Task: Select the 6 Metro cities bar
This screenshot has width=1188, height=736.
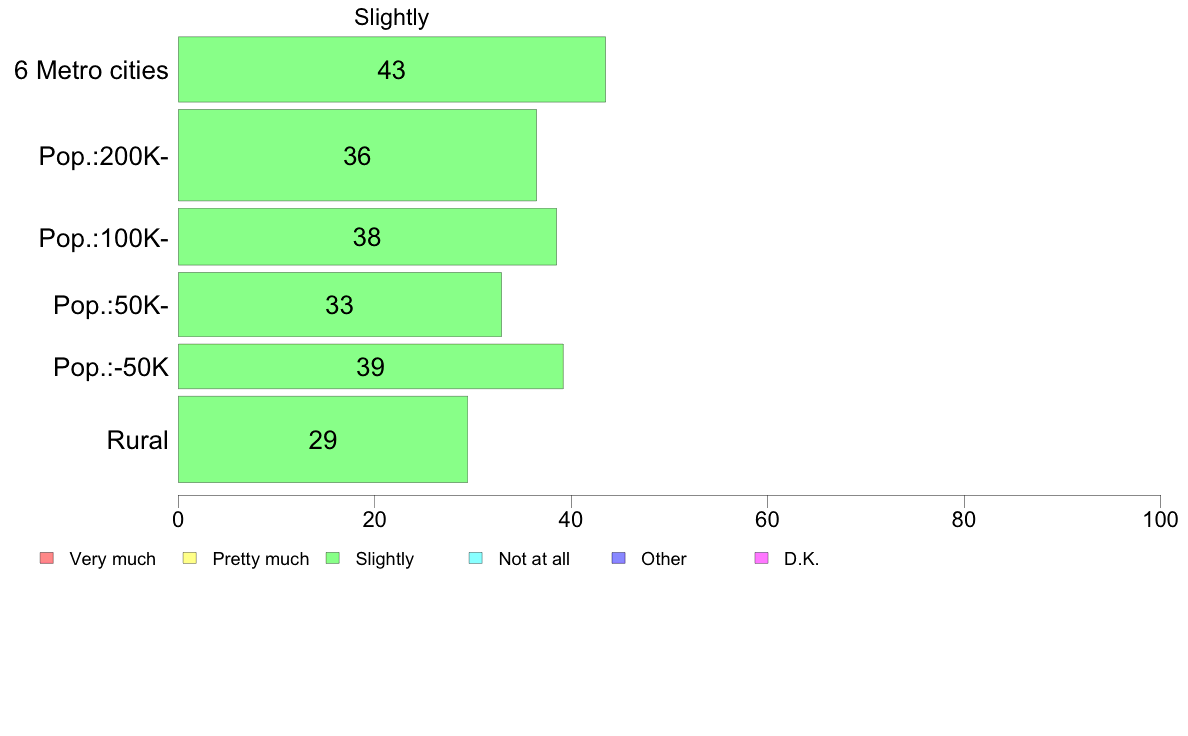Action: (392, 69)
